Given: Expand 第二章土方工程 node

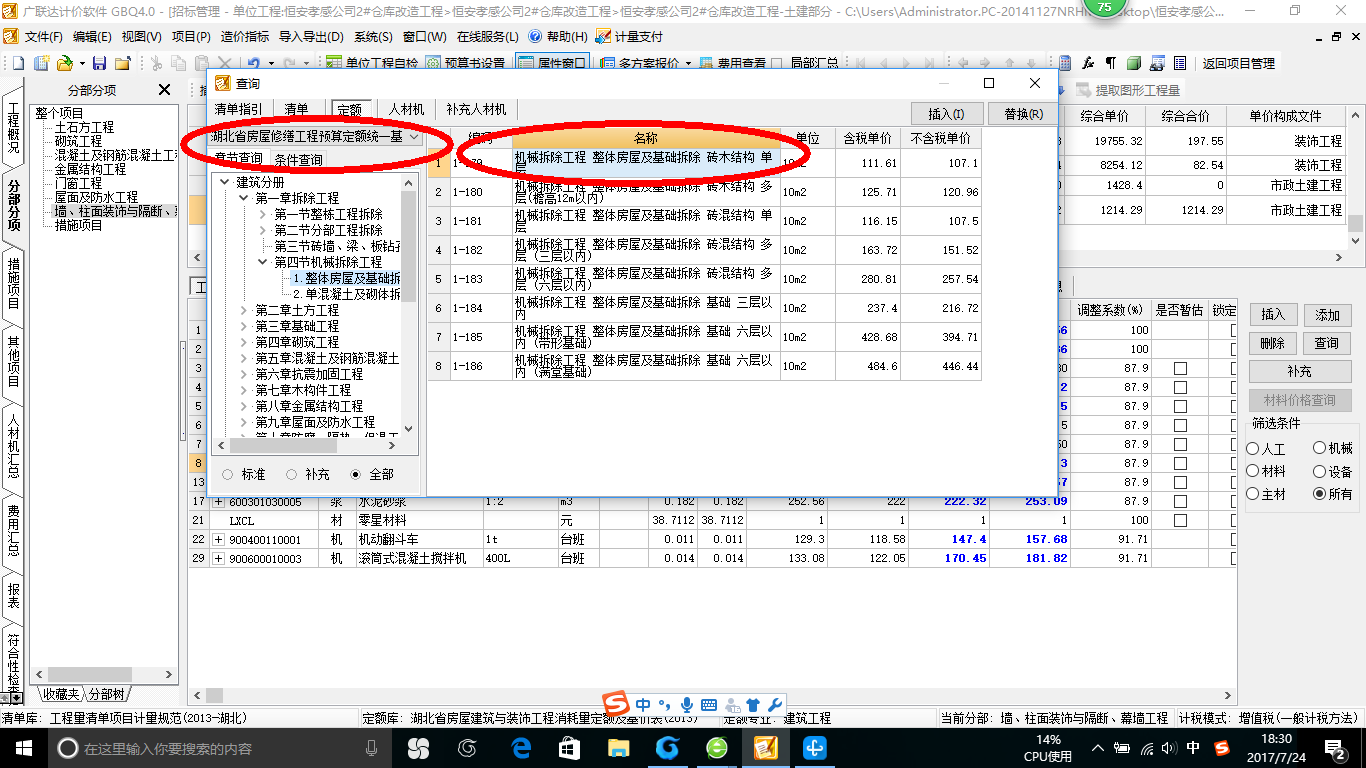Looking at the screenshot, I should (244, 310).
